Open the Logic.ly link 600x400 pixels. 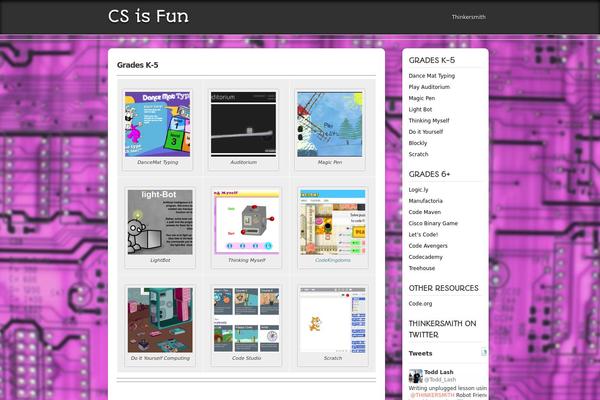418,189
